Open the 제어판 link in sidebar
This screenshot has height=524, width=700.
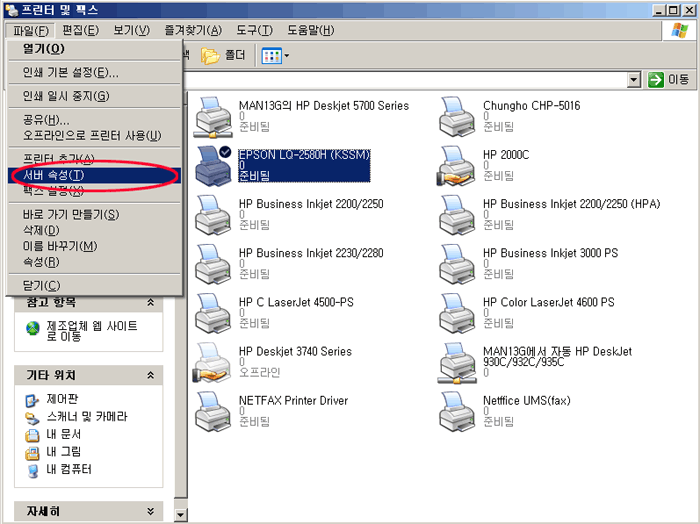[x=64, y=399]
